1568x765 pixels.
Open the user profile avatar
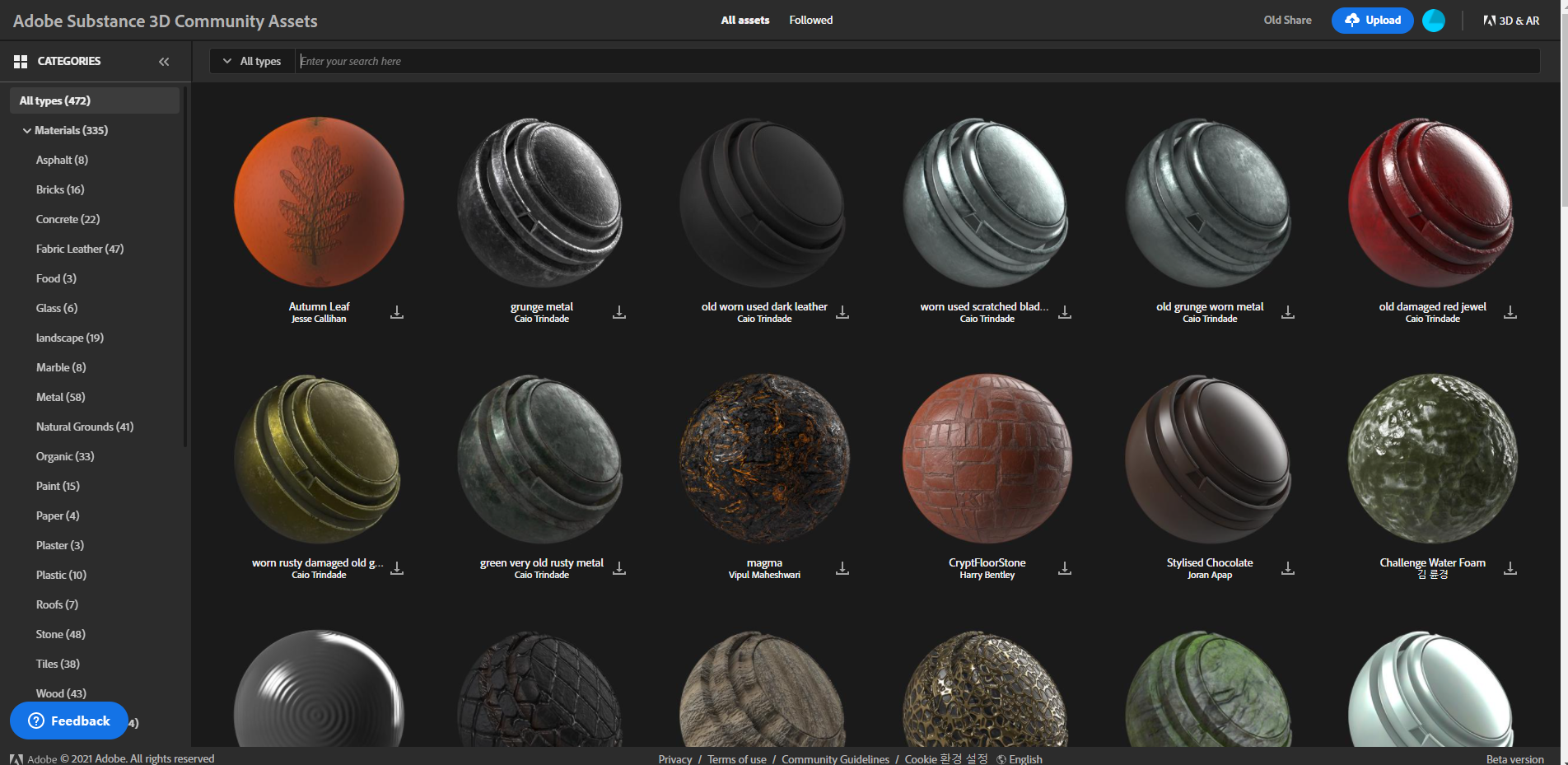[1434, 21]
